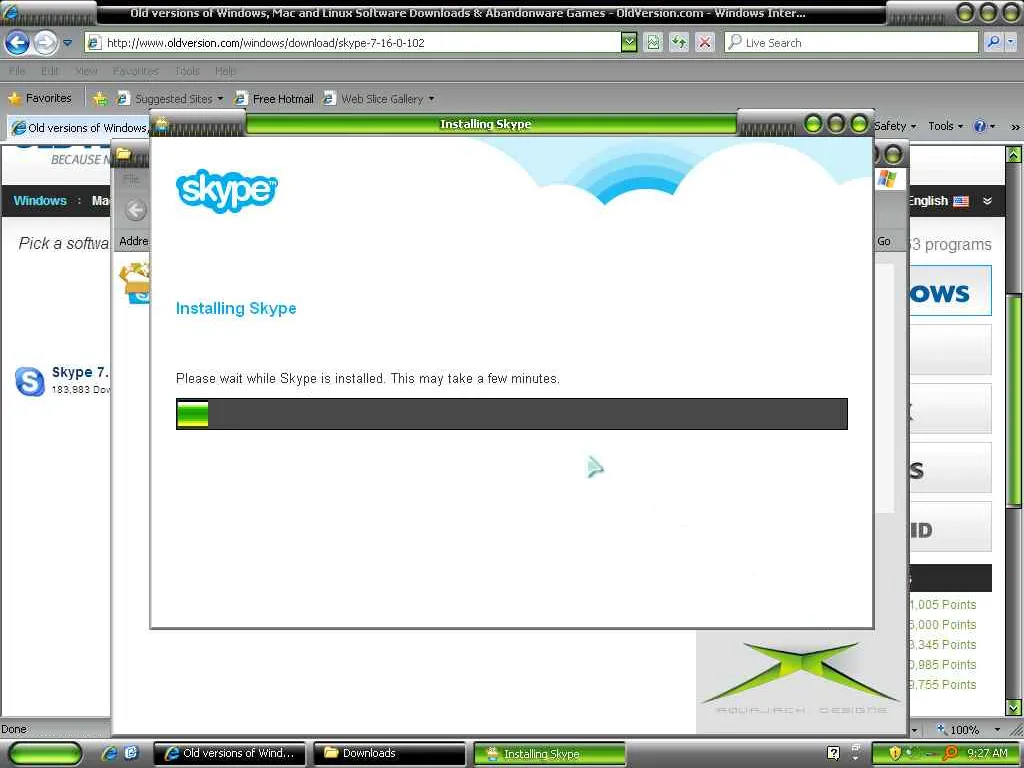1024x768 pixels.
Task: Click the Refresh page icon
Action: point(679,43)
